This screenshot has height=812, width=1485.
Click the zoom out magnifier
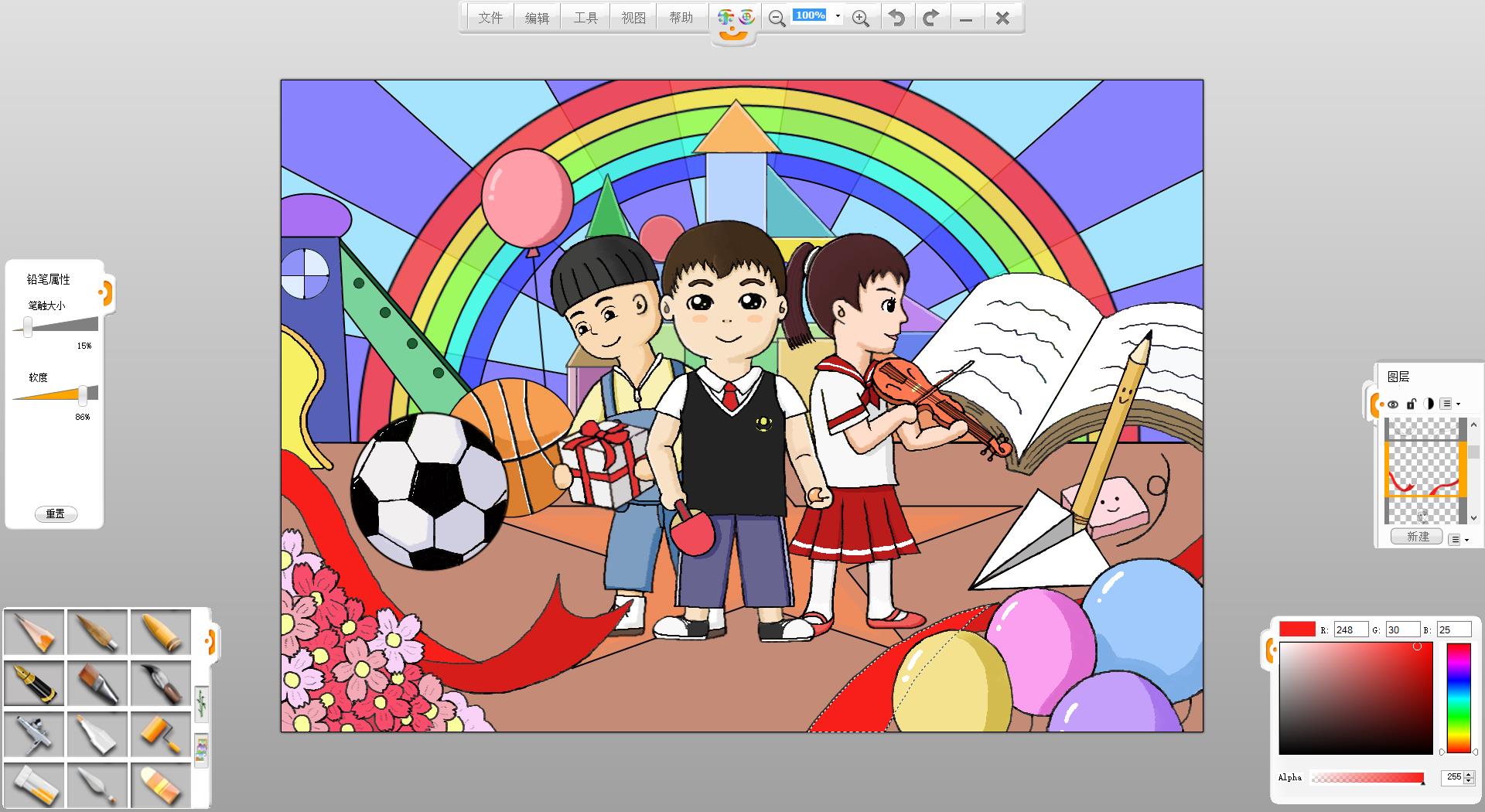(x=777, y=18)
